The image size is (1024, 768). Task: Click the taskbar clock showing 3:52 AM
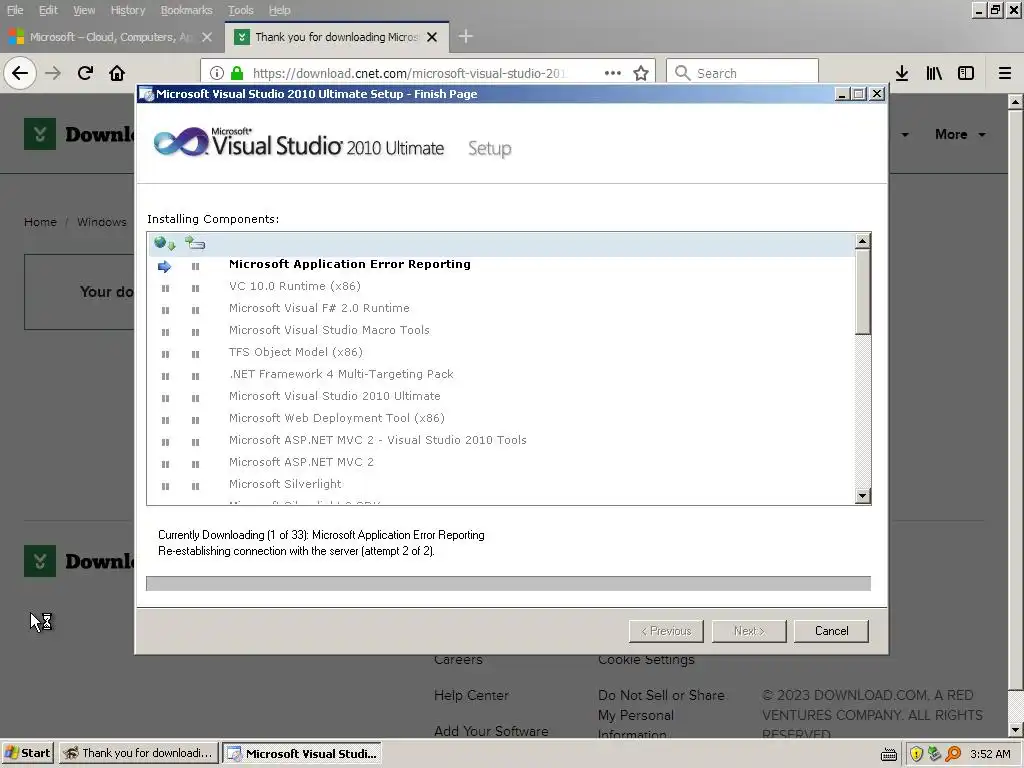point(990,754)
